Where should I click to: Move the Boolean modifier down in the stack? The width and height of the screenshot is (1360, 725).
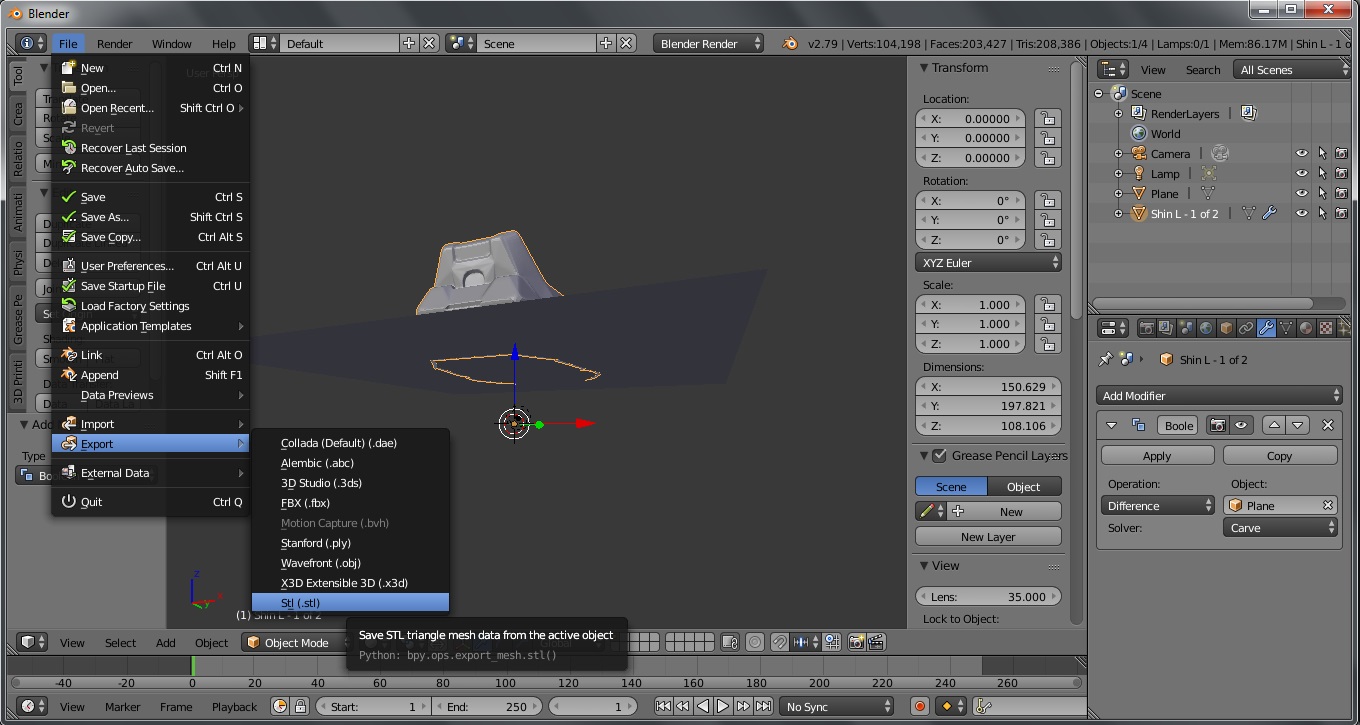[x=1298, y=425]
